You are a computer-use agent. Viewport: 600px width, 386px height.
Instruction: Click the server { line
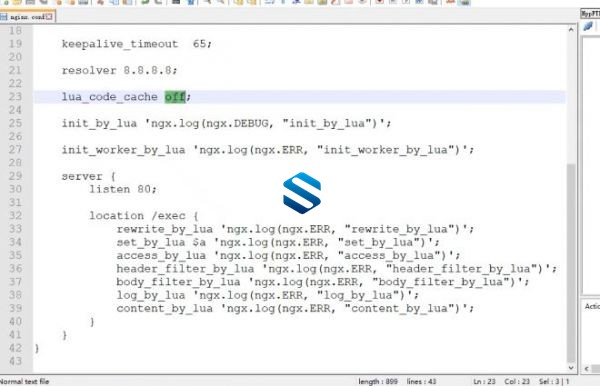[x=88, y=176]
